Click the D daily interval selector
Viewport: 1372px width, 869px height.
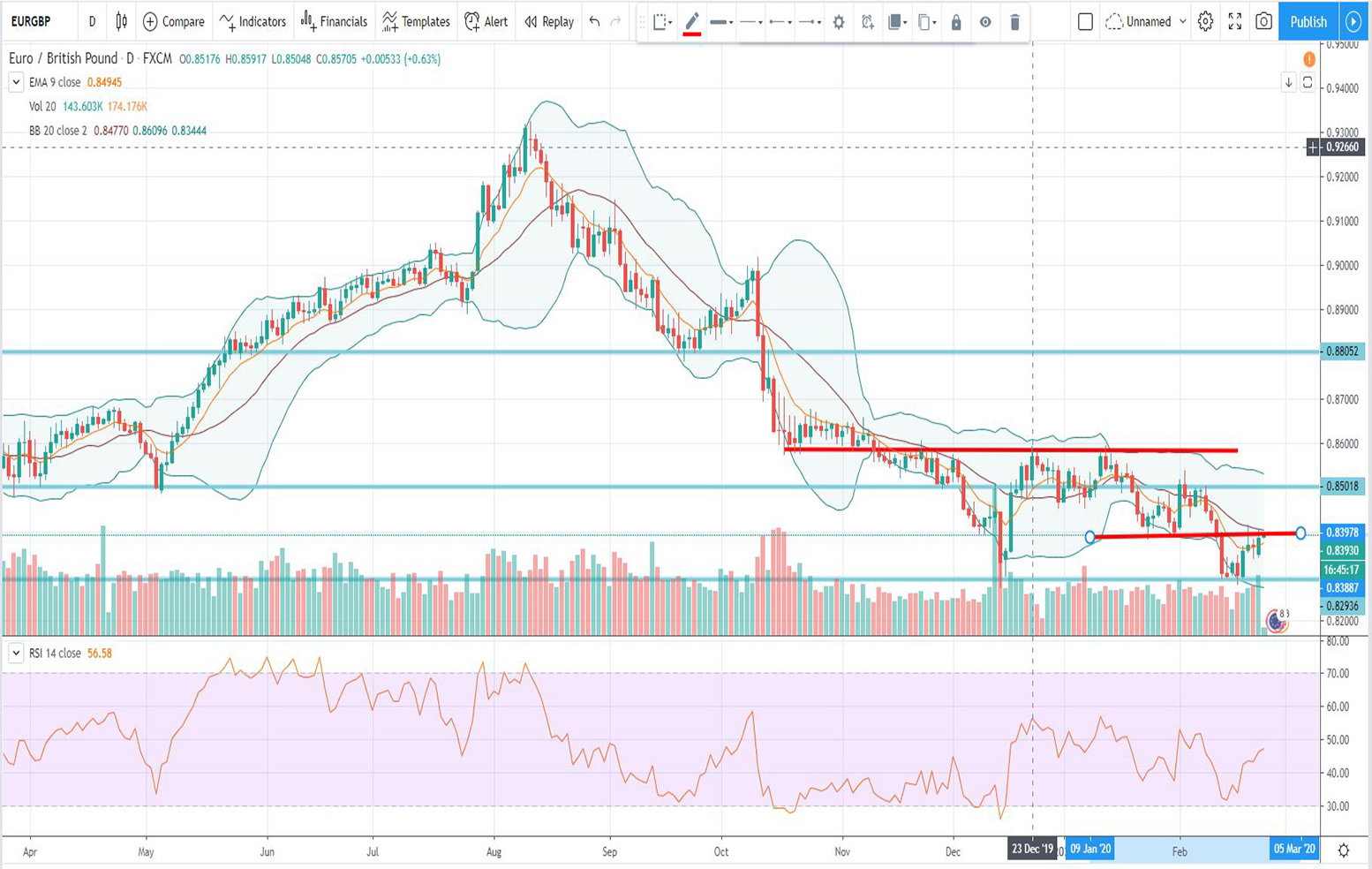click(92, 19)
